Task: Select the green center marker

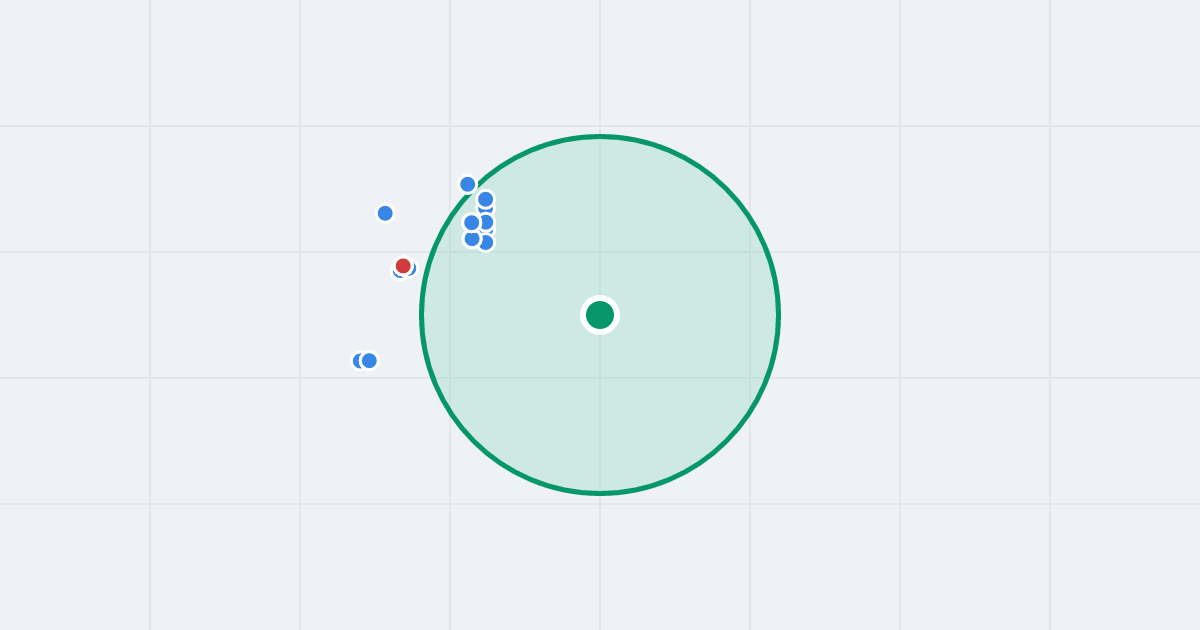Action: coord(600,315)
